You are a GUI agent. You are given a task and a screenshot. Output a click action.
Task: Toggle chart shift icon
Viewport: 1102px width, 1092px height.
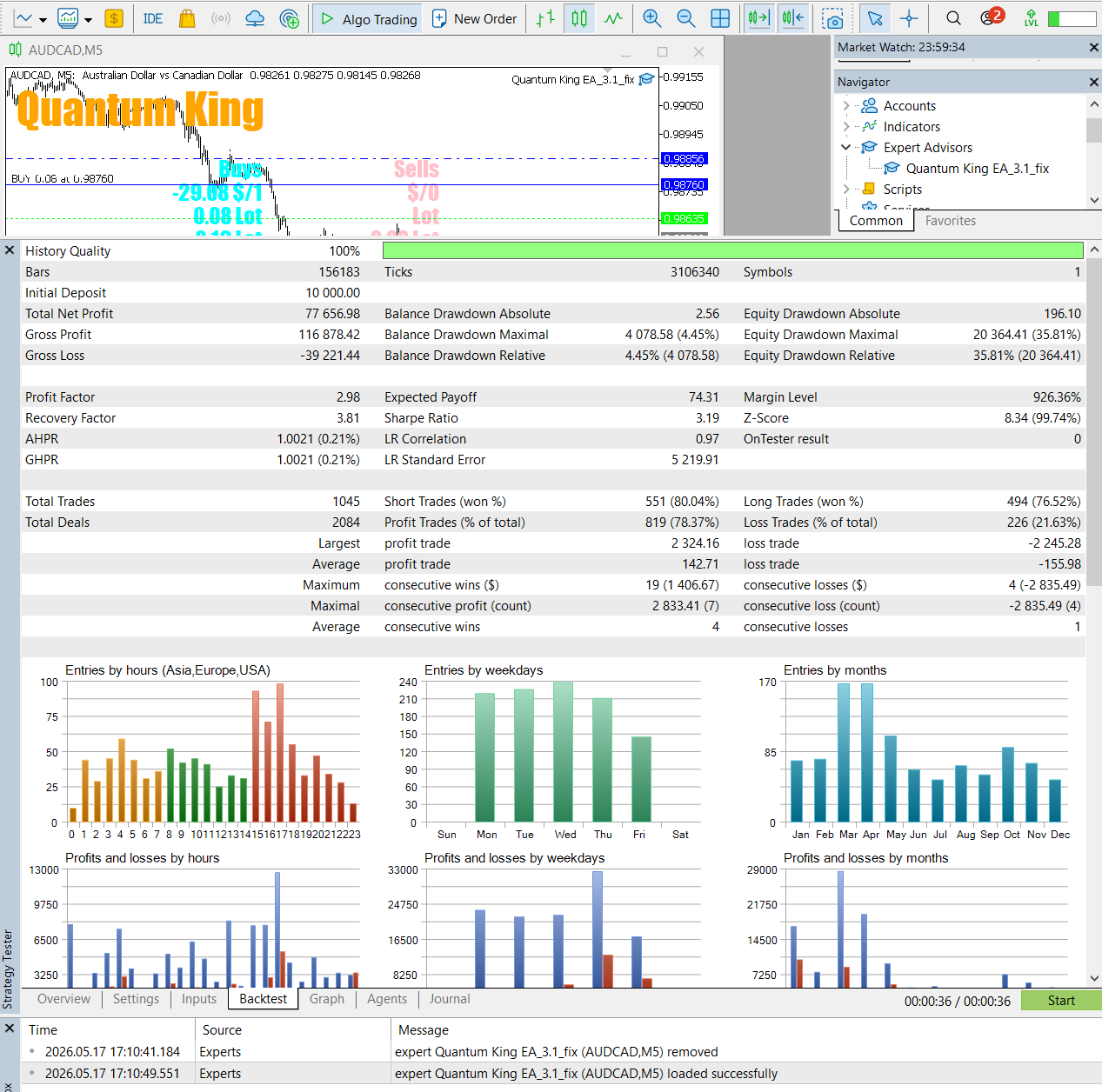pos(792,18)
